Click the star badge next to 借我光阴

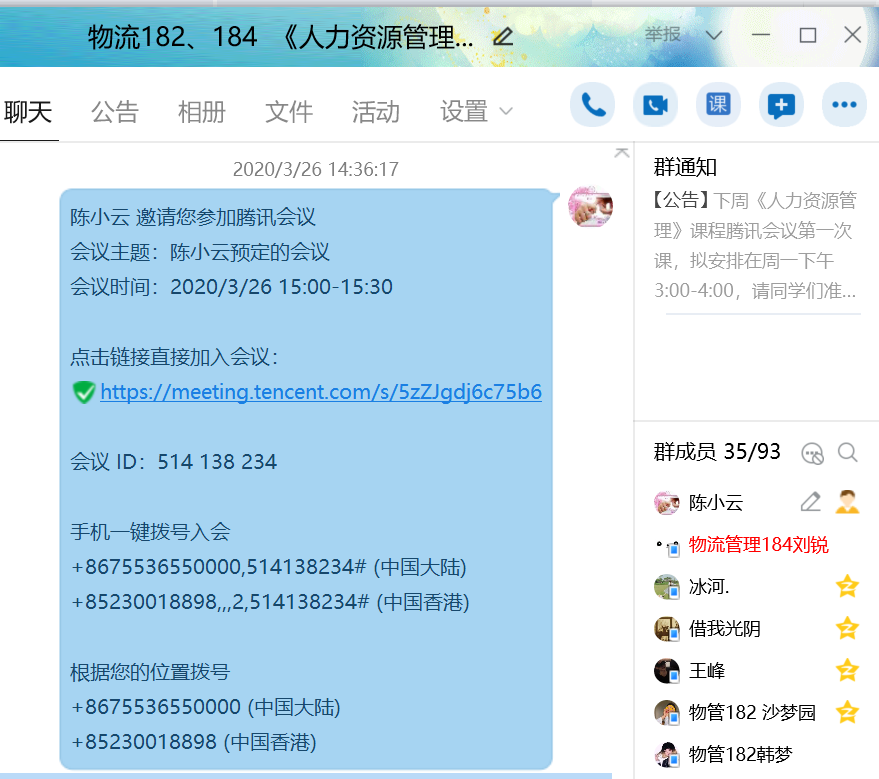[847, 628]
